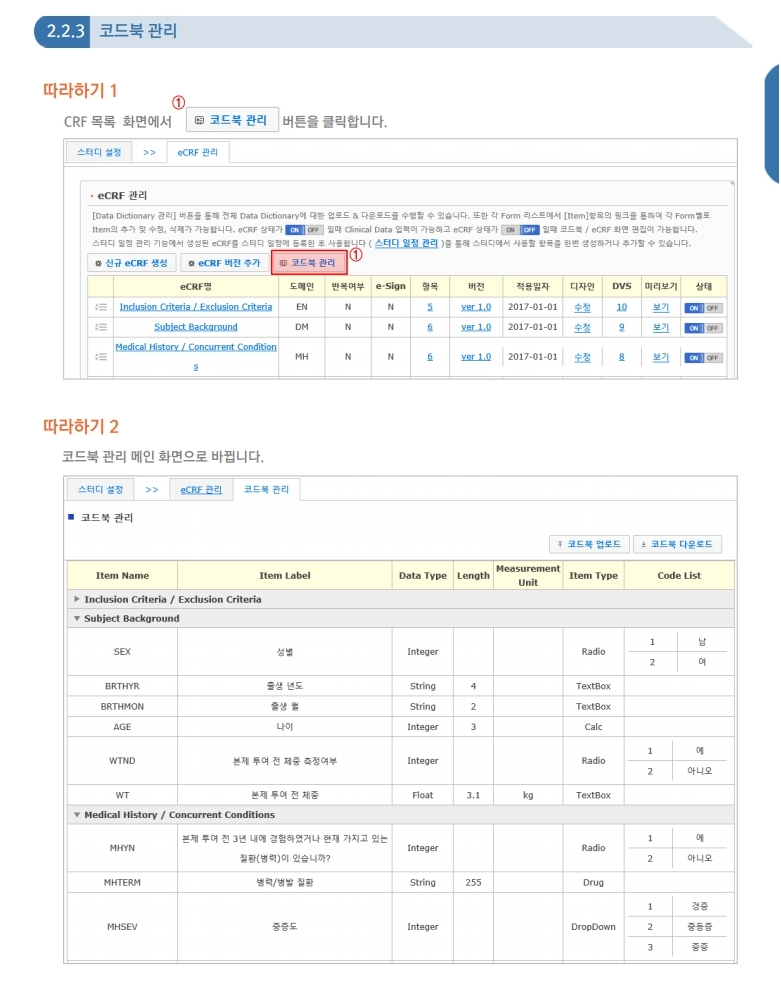This screenshot has height=991, width=781.
Task: Toggle ON/OFF status for Inclusion Criteria row
Action: tap(703, 308)
